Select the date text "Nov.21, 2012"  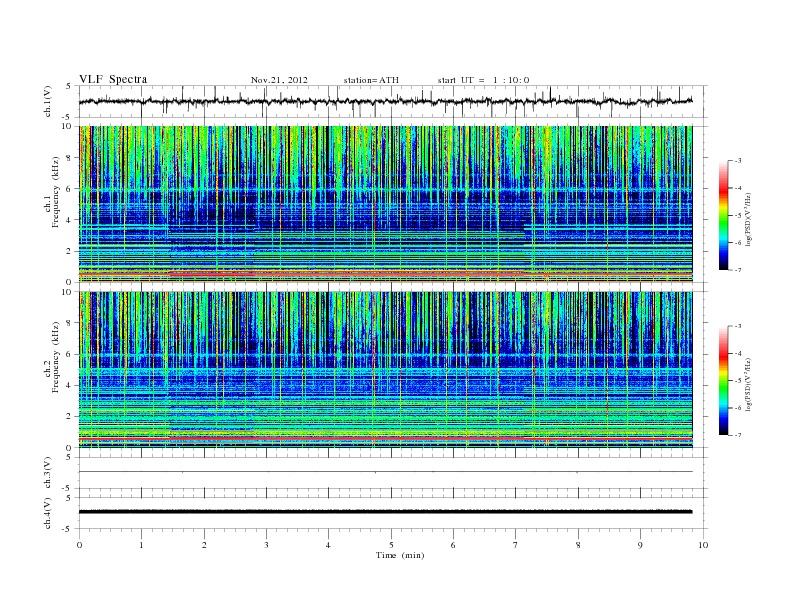tap(279, 80)
